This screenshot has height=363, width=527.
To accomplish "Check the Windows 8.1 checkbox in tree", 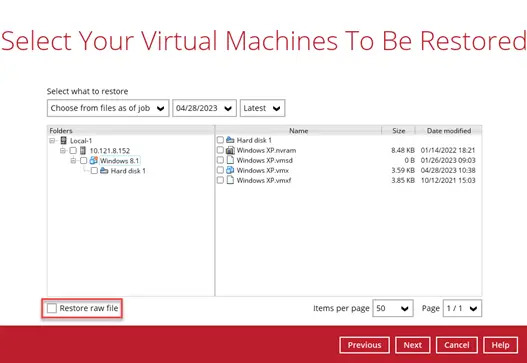I will [83, 161].
